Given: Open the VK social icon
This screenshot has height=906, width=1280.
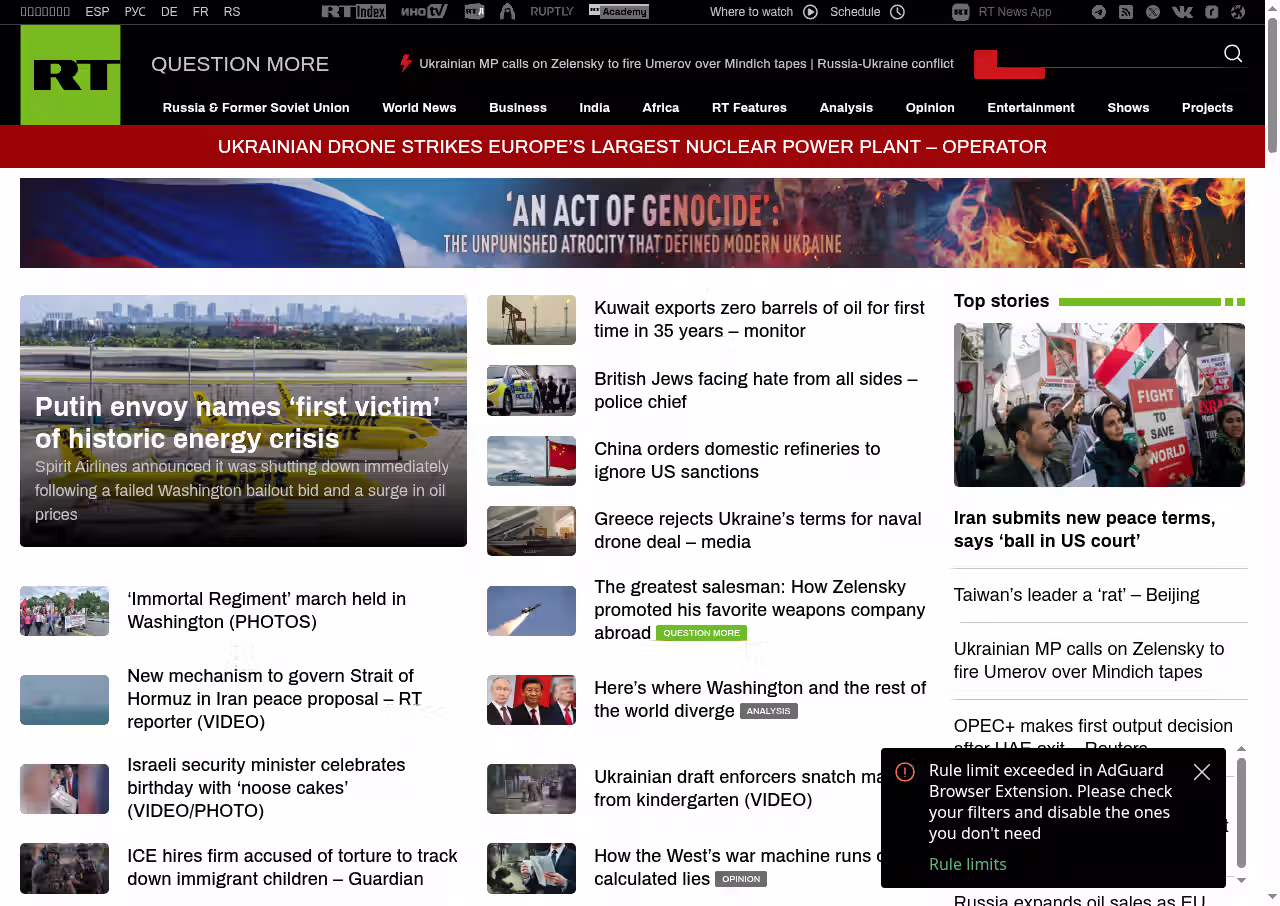Looking at the screenshot, I should 1182,12.
